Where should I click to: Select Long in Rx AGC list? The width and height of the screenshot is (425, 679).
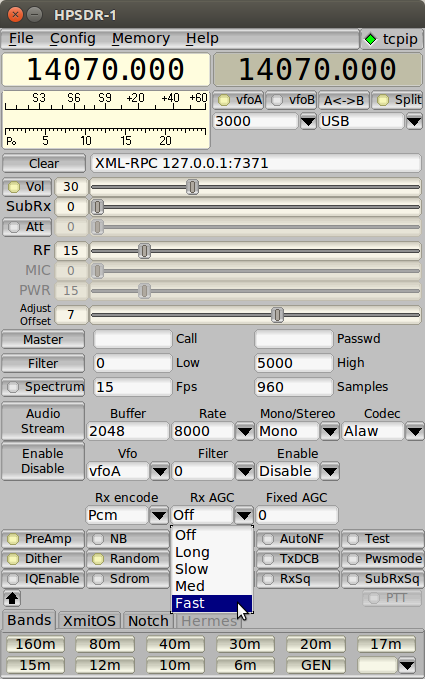pos(212,552)
